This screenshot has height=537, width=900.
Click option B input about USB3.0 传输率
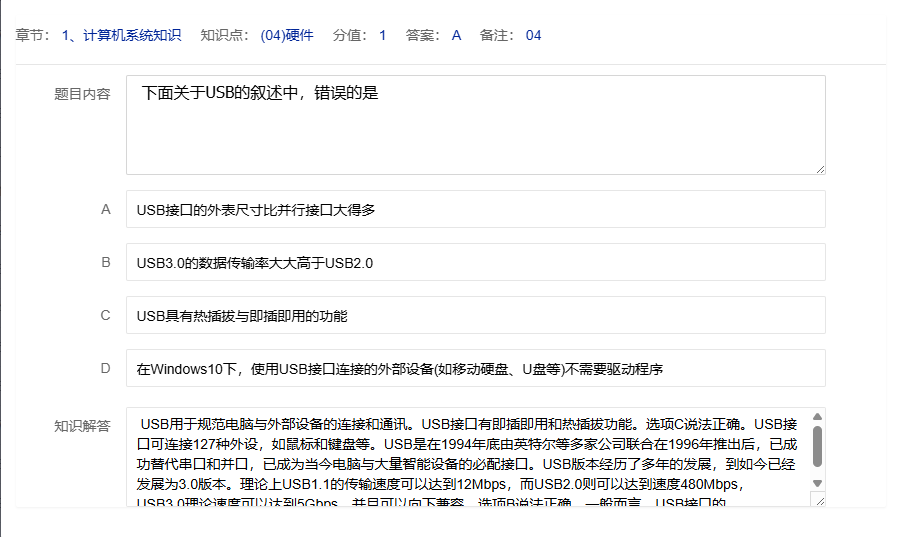[x=475, y=263]
